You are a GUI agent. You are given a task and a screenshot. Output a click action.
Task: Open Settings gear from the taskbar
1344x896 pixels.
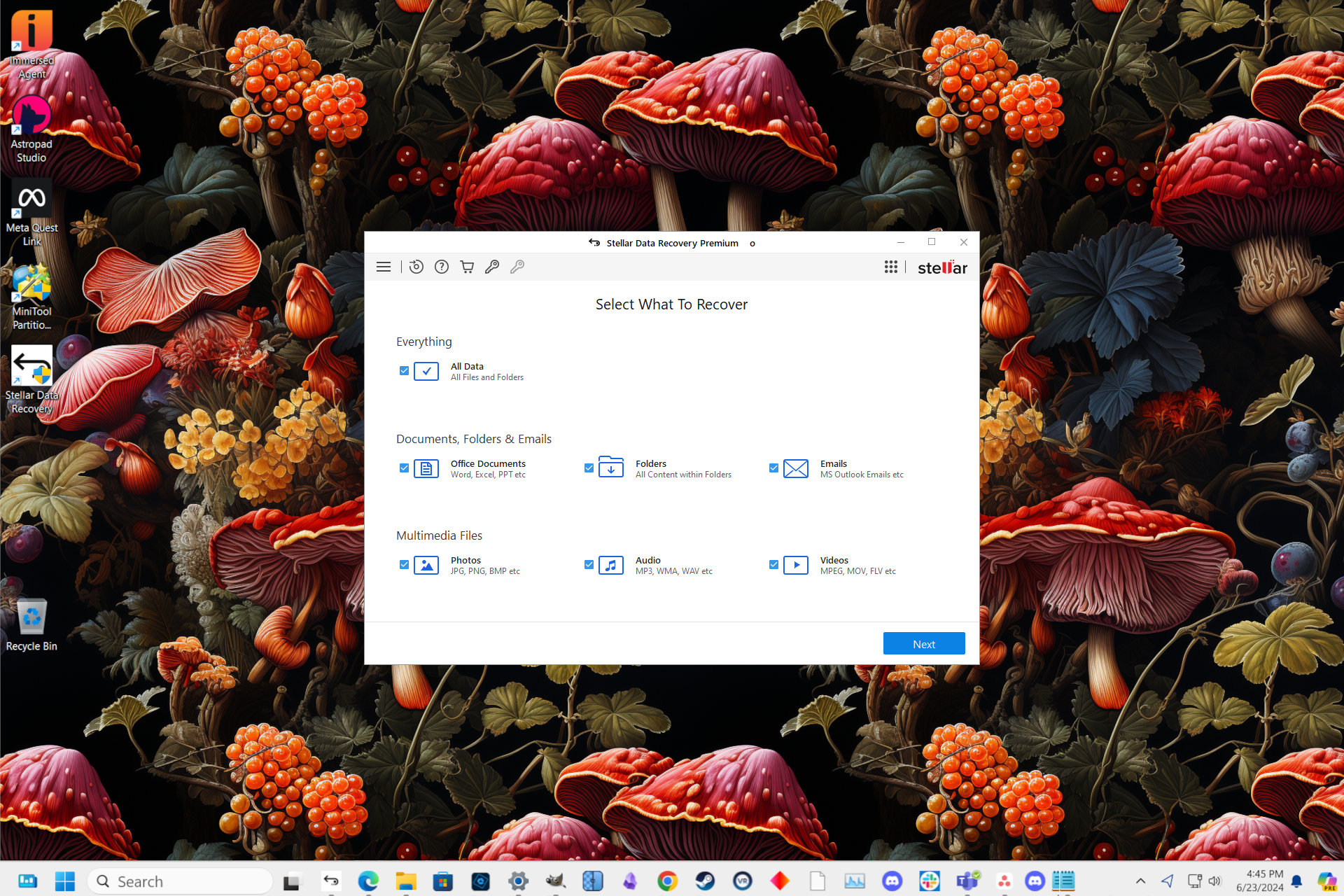tap(518, 881)
